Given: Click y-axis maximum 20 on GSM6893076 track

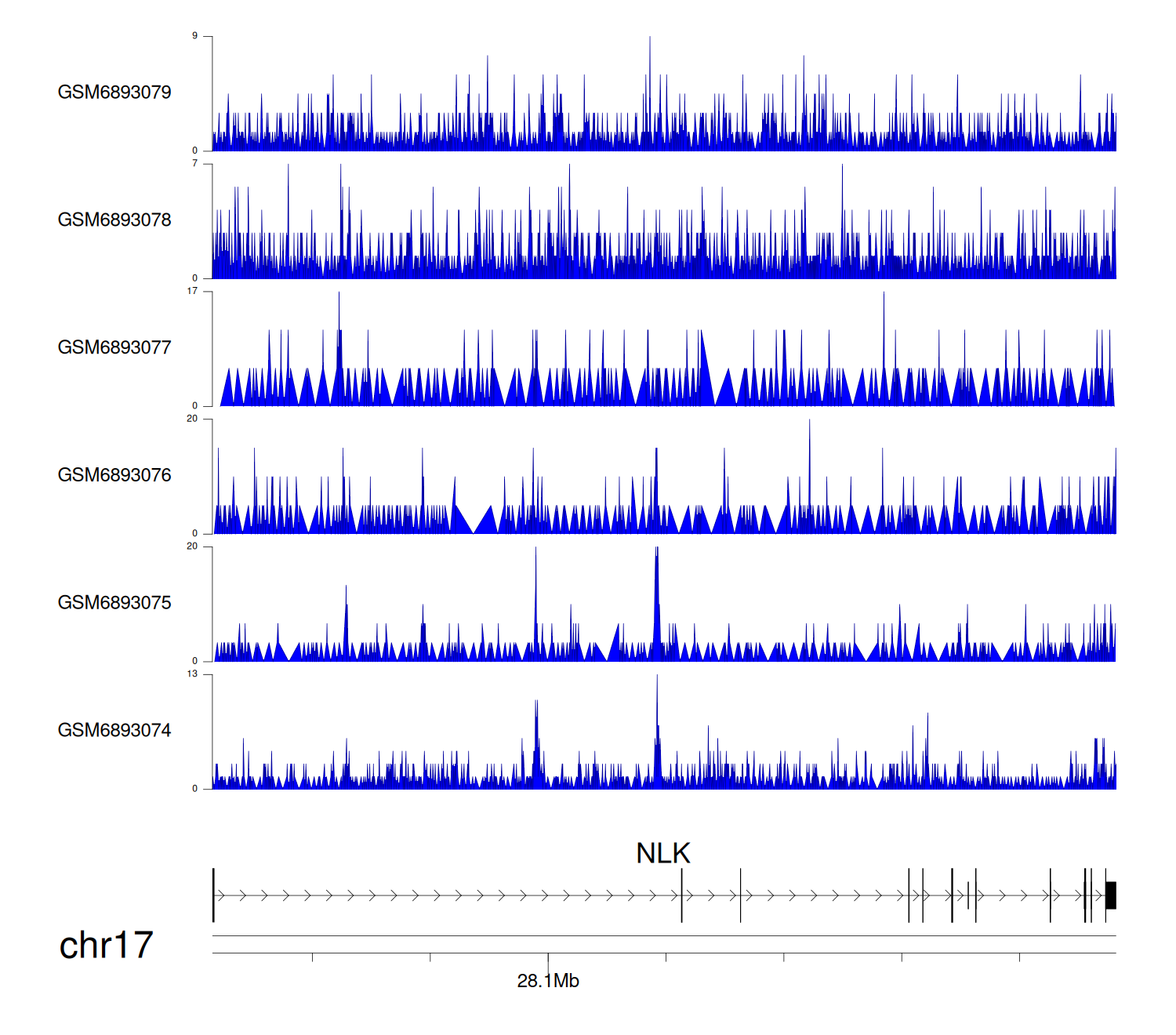Looking at the screenshot, I should click(192, 419).
